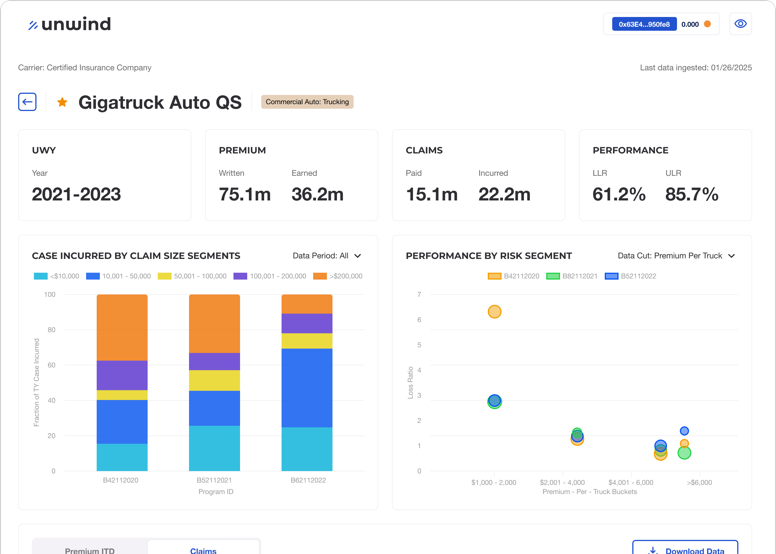
Task: Click the Earned premium value 36.2m
Action: pyautogui.click(x=317, y=195)
